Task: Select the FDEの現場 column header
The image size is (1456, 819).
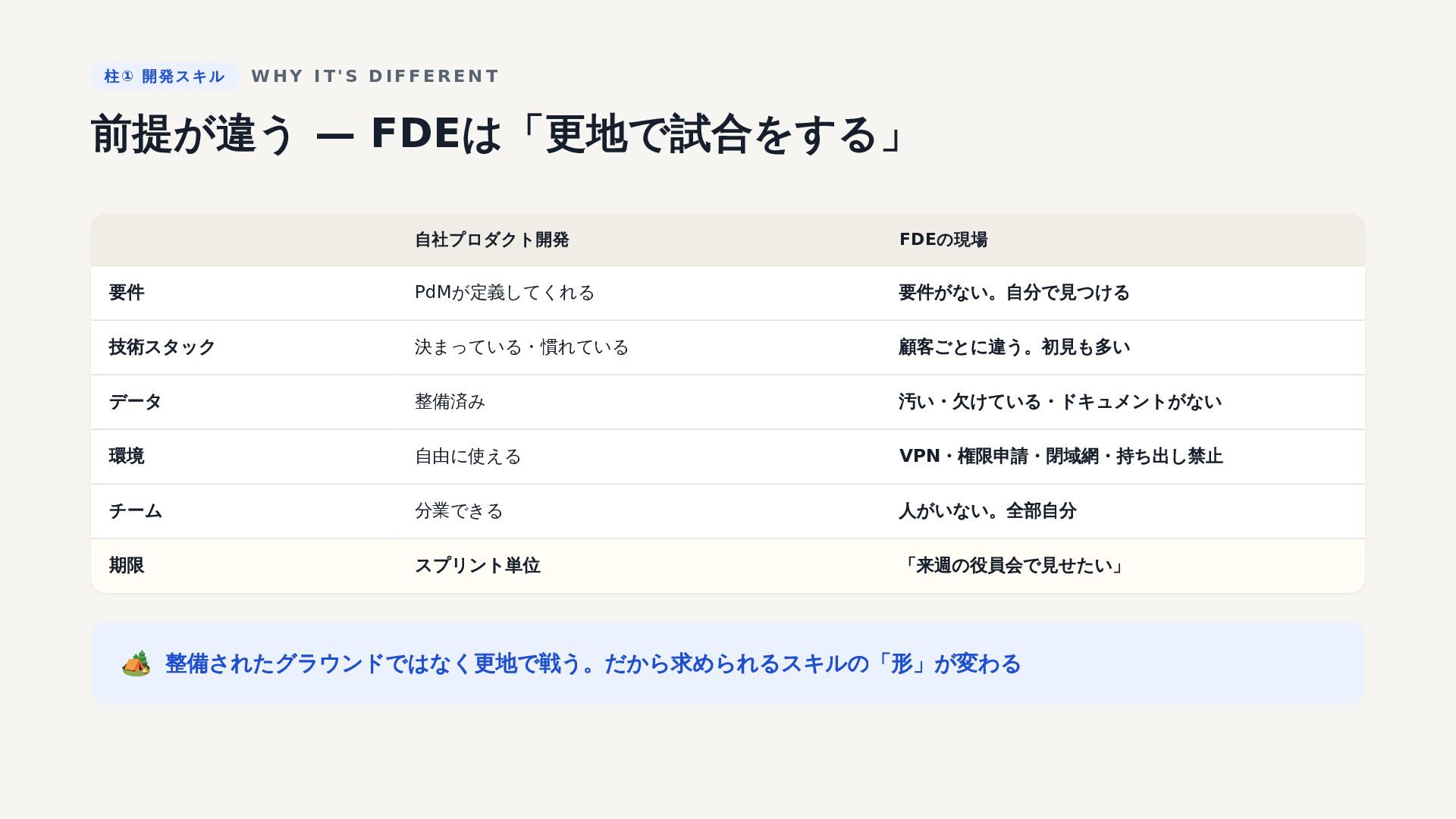Action: 943,240
